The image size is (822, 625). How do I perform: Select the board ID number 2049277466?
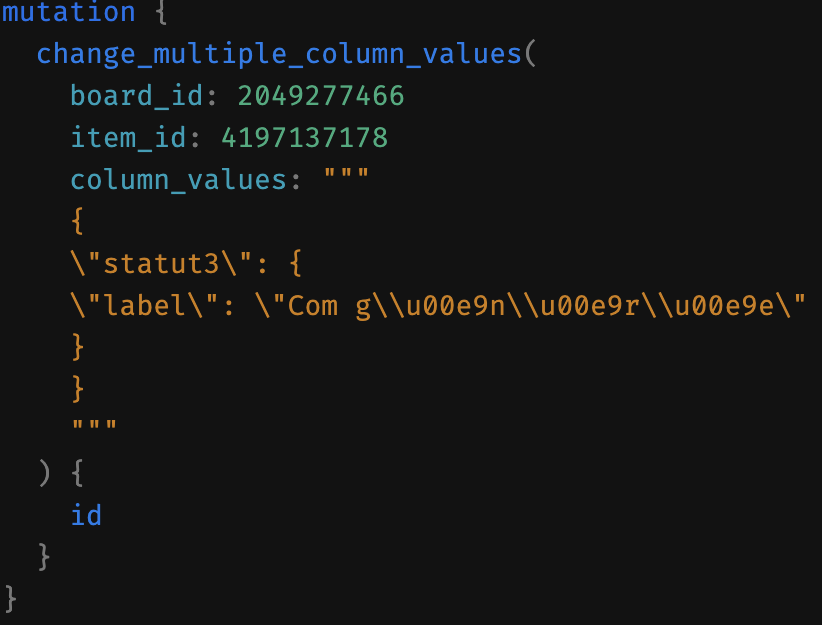(321, 96)
